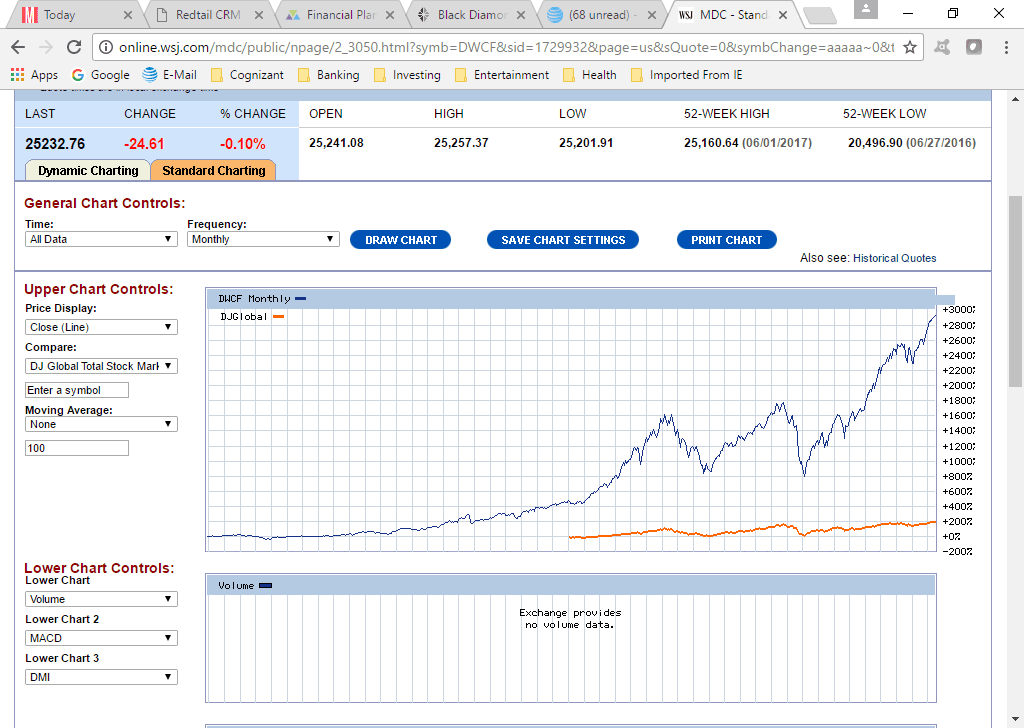Open the Compare dropdown for DJ Global

pos(101,366)
